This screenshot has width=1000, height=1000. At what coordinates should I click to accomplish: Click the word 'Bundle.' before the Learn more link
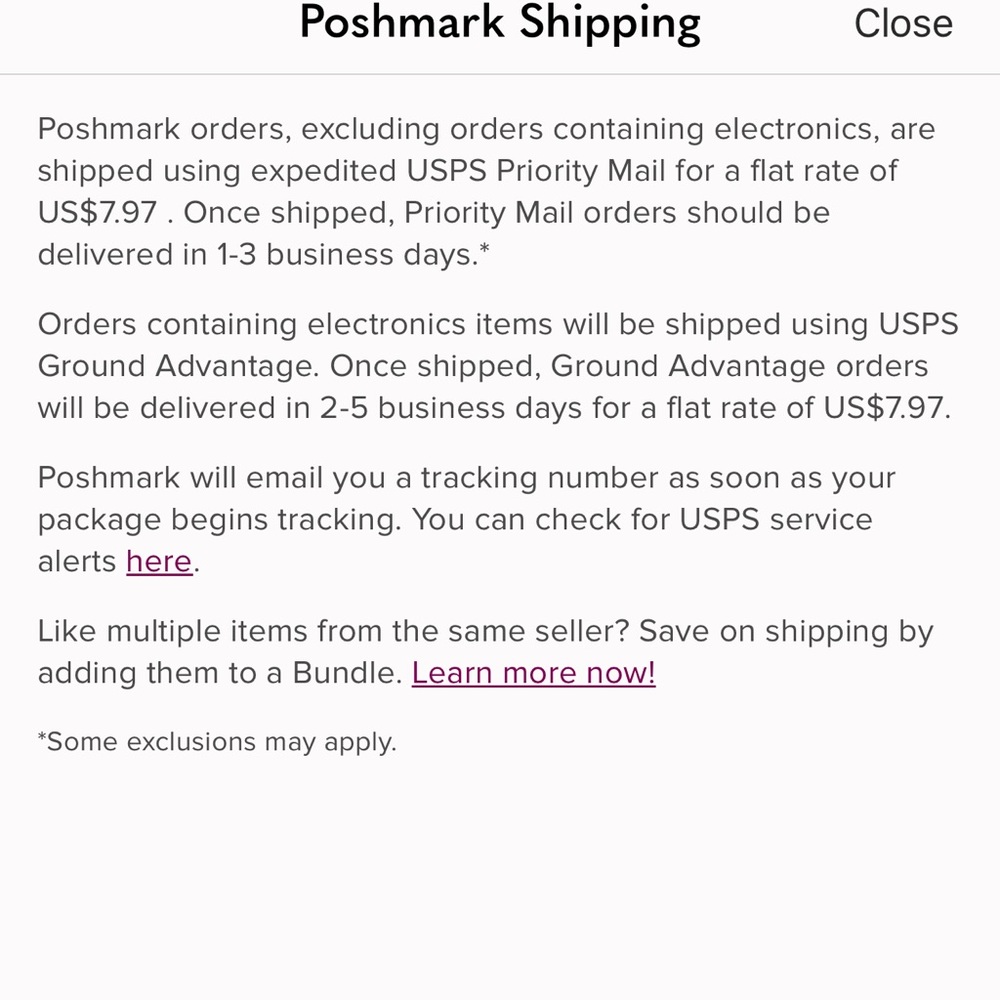click(x=347, y=673)
